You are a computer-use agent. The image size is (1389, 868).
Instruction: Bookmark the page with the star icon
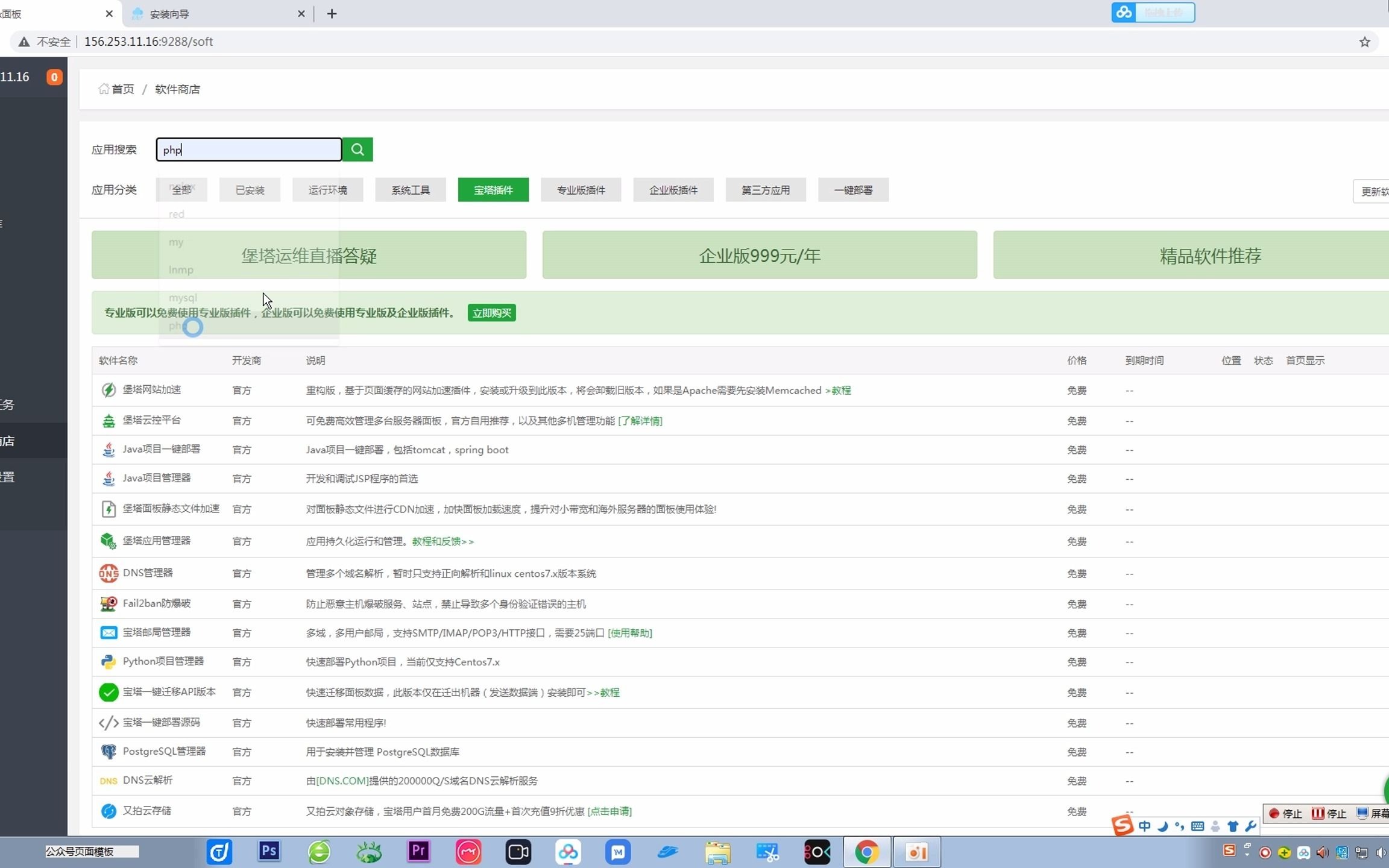1365,42
